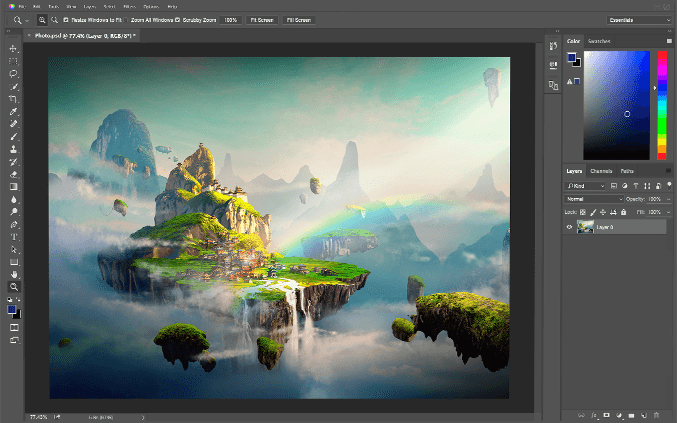Click the rainbow hue slider strip
Image resolution: width=677 pixels, height=423 pixels.
point(662,103)
